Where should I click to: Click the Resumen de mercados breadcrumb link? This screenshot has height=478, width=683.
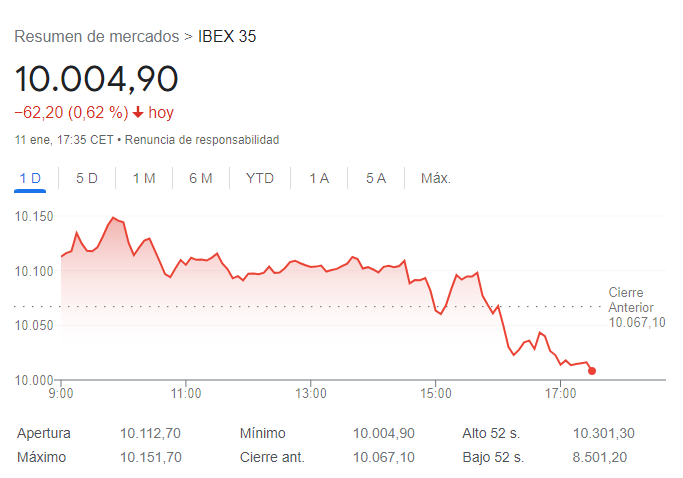(x=96, y=37)
